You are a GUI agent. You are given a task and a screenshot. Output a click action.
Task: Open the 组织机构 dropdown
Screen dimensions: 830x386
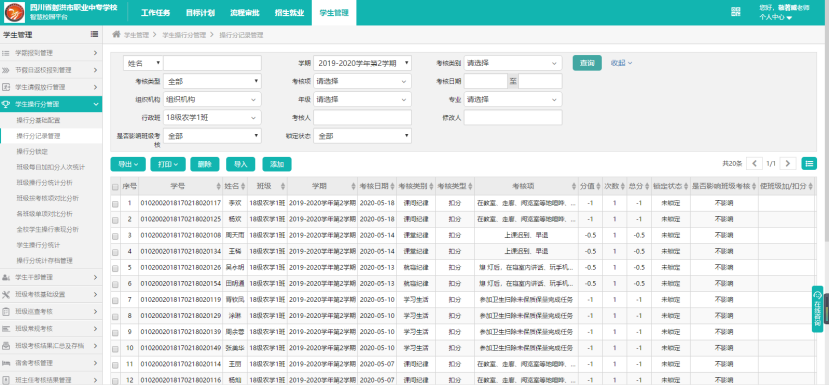pyautogui.click(x=212, y=100)
